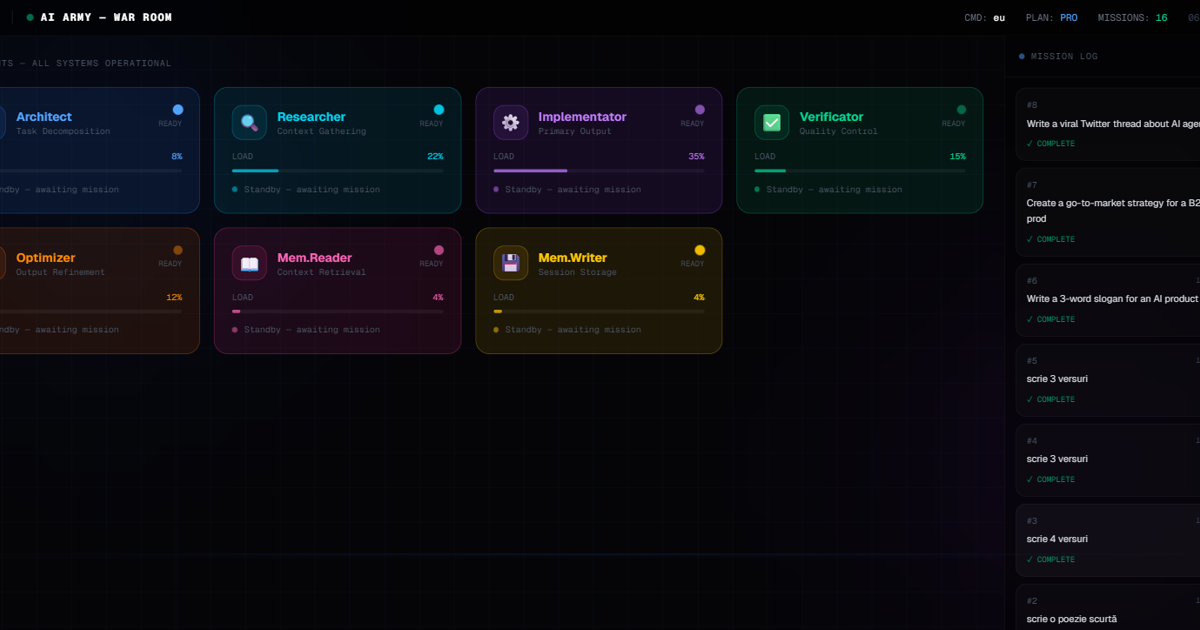
Task: Open mission #7 go-to-market strategy entry
Action: 1108,212
